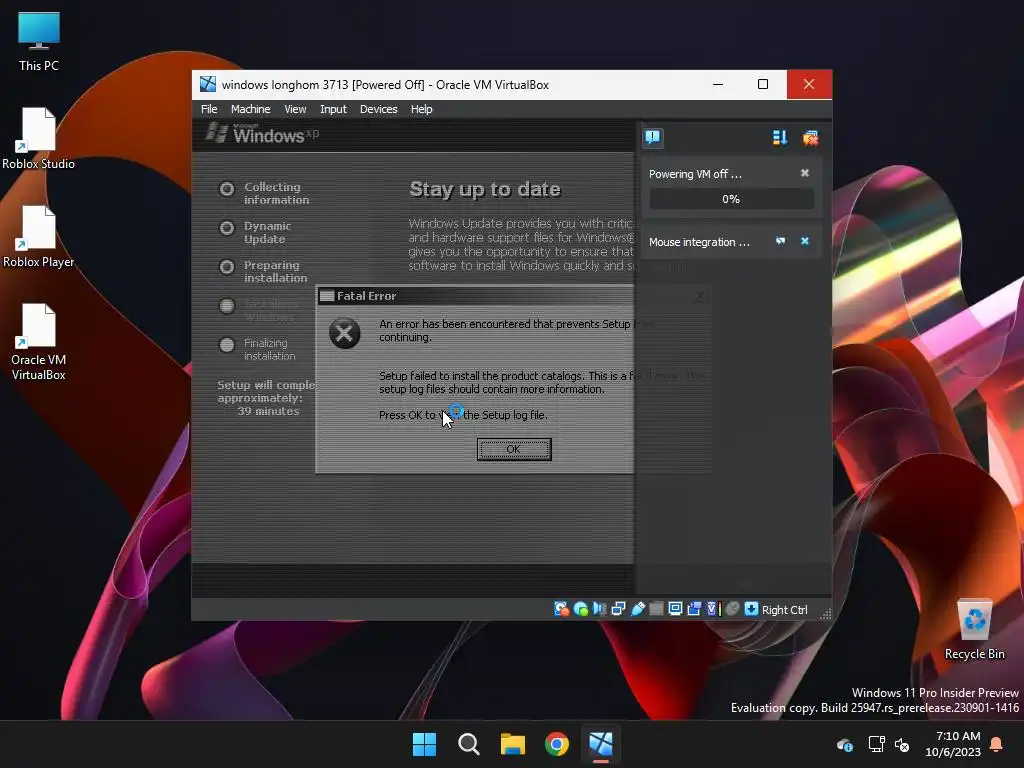
Task: Select the Roblox Studio desktop shortcut
Action: [39, 139]
